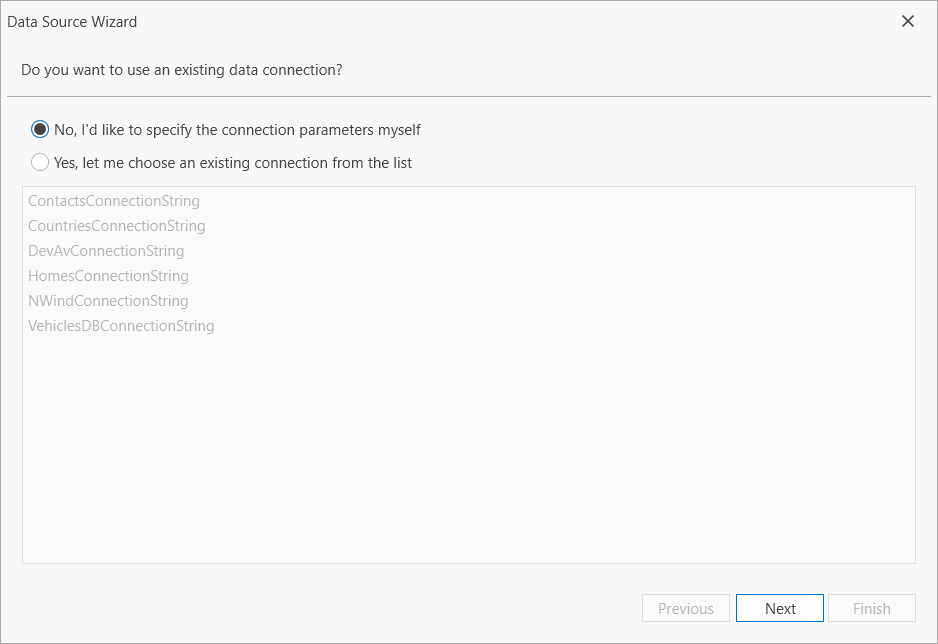Click the question text about existing data connection
This screenshot has height=644, width=938.
[x=183, y=70]
